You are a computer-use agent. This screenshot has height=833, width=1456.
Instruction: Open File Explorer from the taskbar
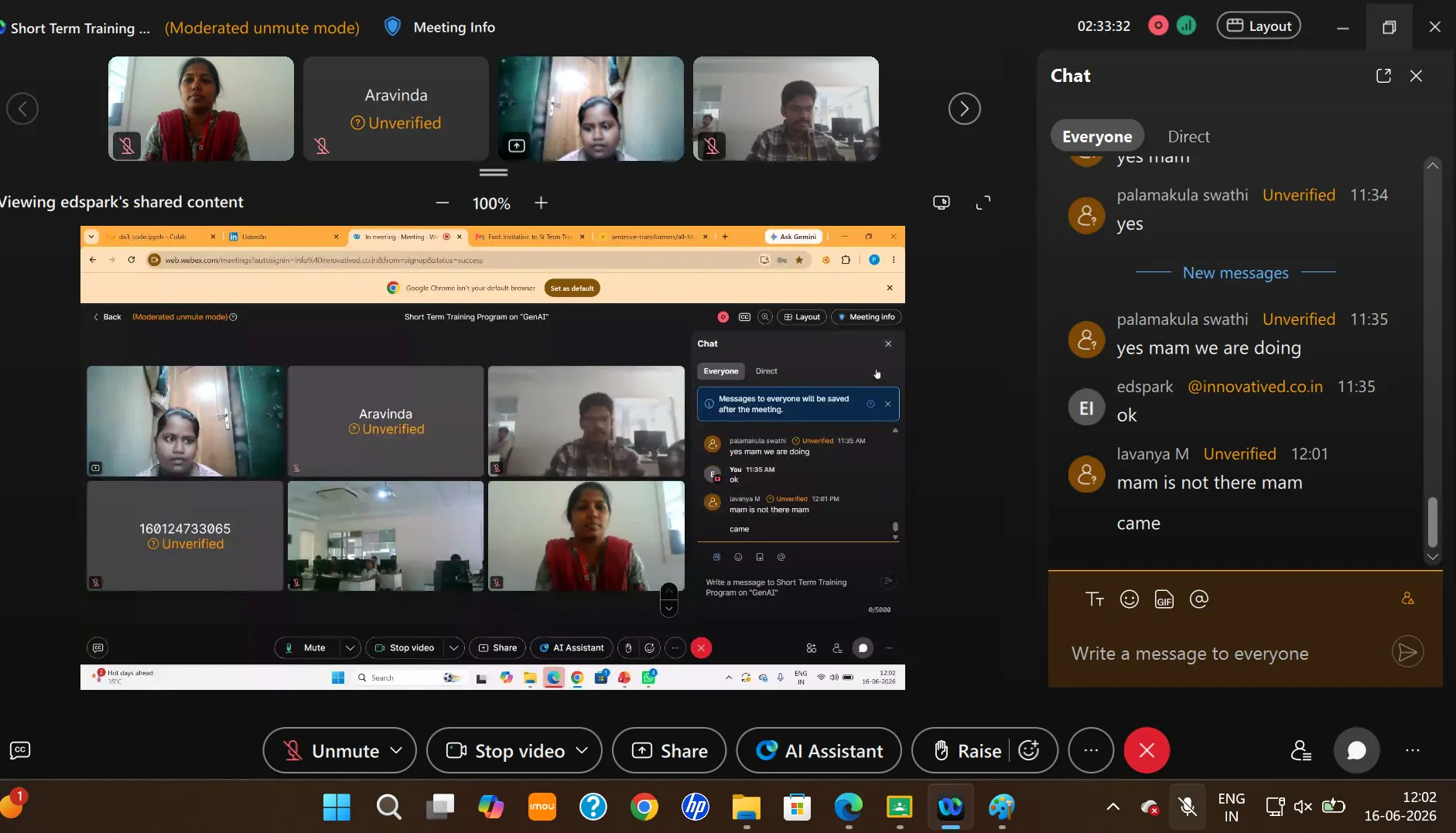(747, 807)
